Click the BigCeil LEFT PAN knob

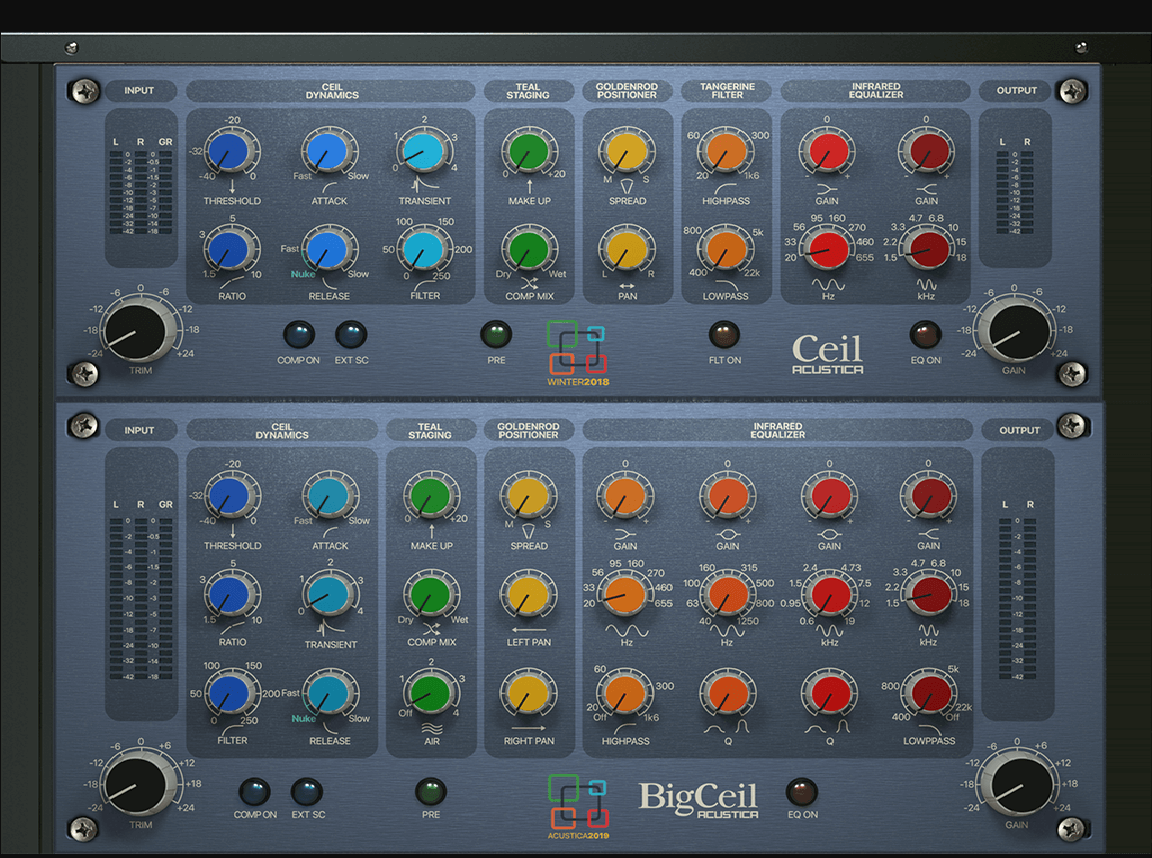point(528,594)
